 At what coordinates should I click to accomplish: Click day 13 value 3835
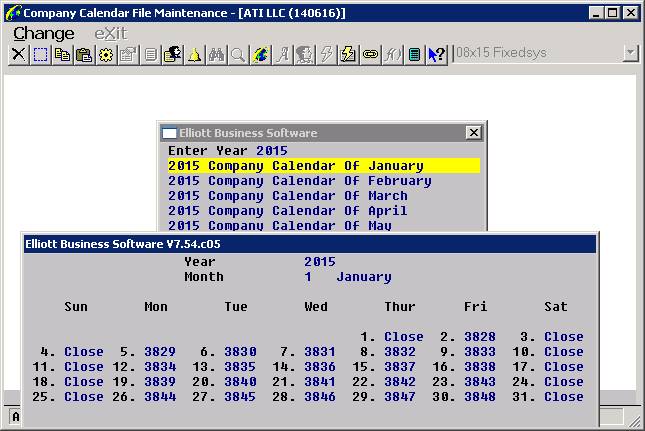point(240,367)
